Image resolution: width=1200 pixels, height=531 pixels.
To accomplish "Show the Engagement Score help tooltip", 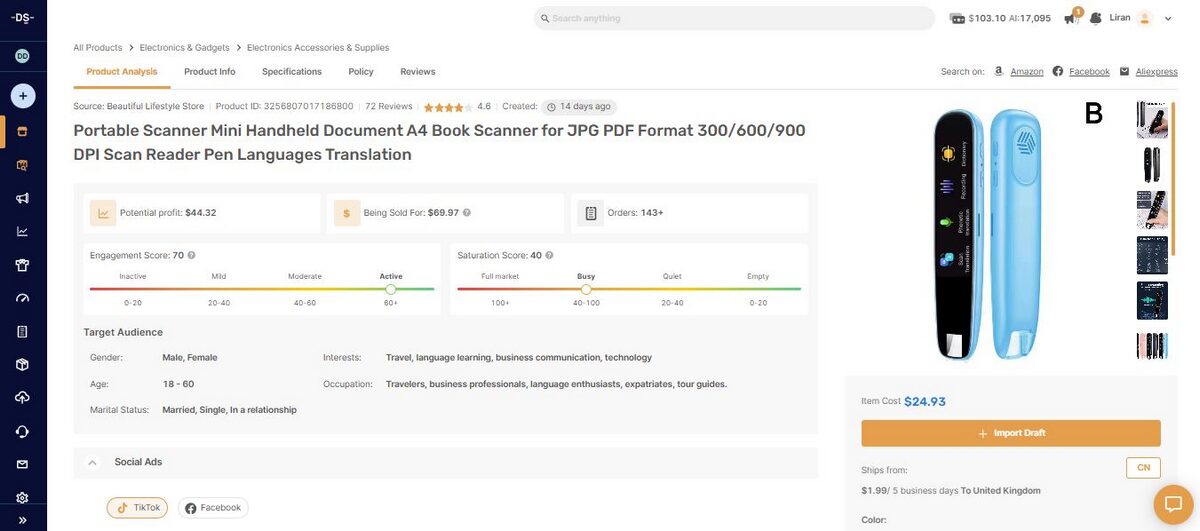I will click(x=191, y=255).
